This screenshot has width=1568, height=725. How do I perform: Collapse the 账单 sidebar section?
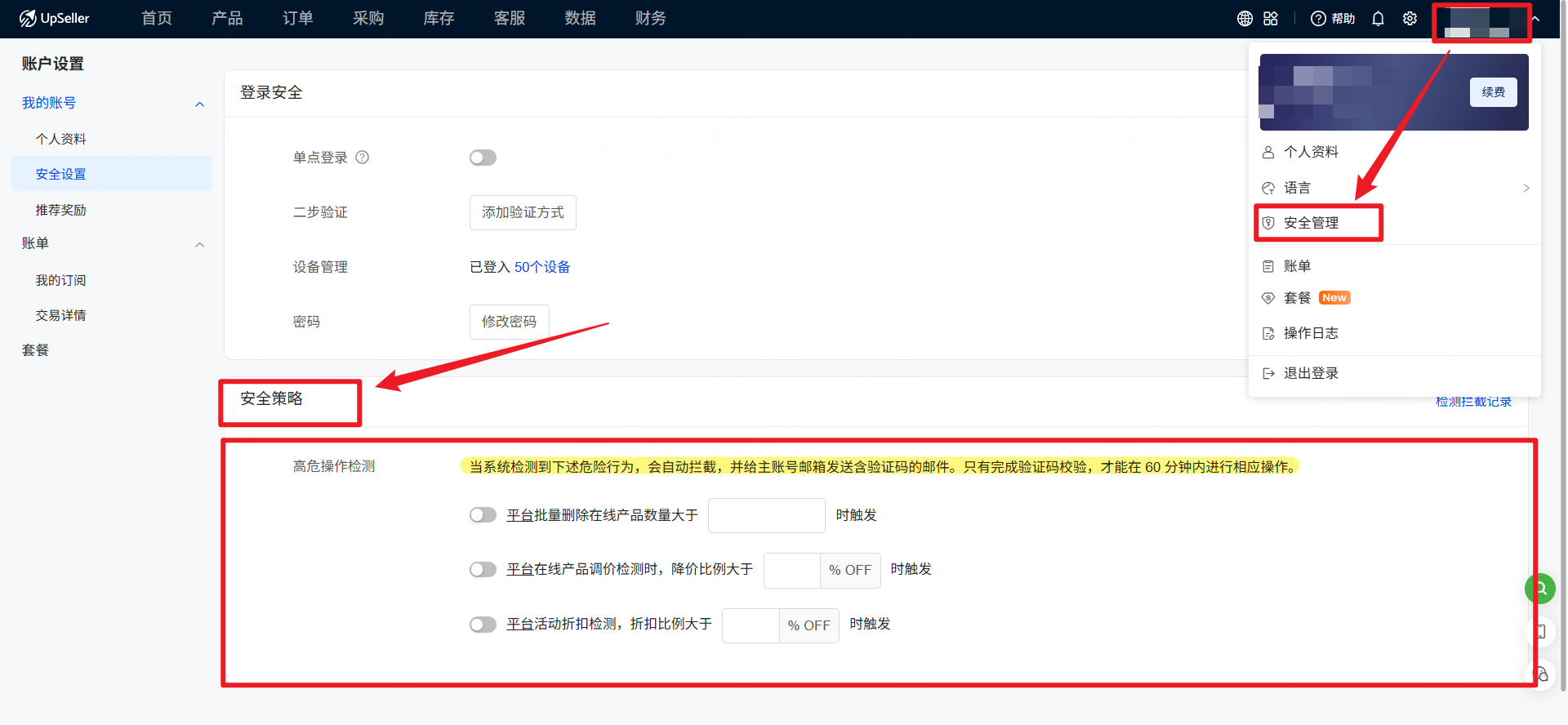coord(199,244)
